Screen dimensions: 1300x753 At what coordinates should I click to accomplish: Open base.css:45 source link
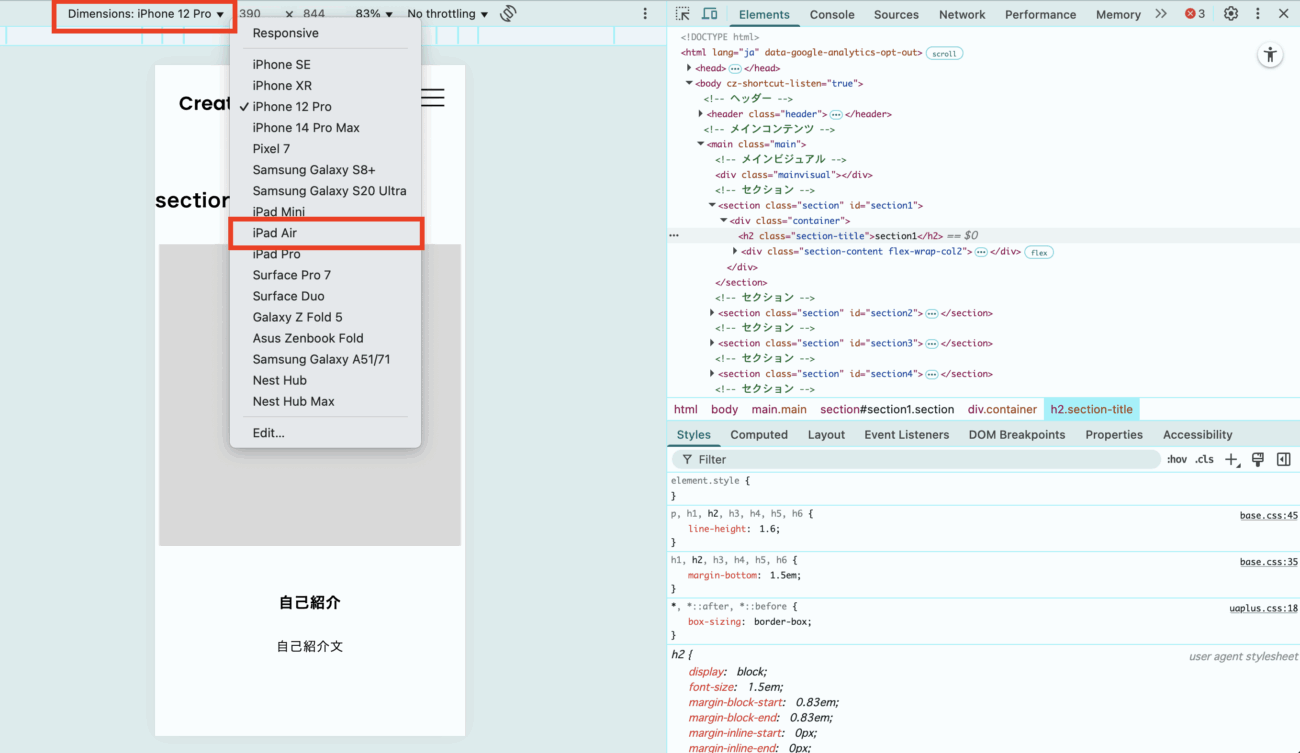(1268, 516)
